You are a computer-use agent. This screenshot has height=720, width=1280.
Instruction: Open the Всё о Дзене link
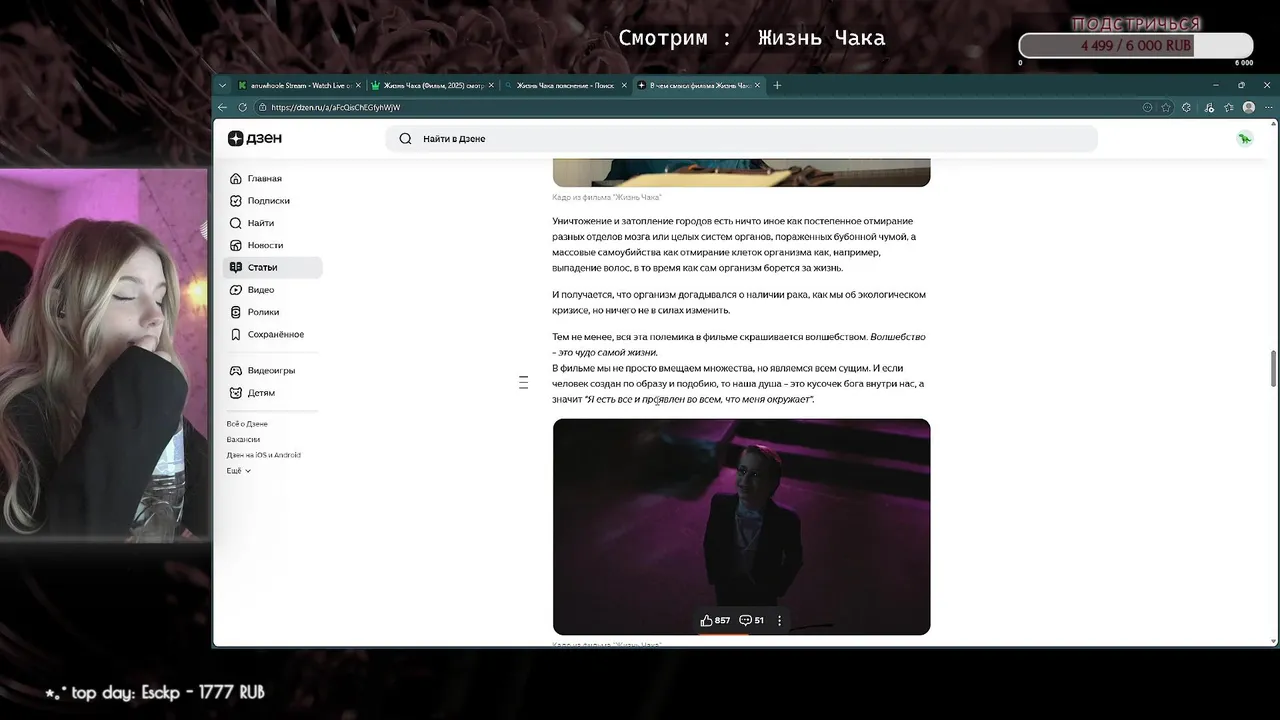pos(247,424)
